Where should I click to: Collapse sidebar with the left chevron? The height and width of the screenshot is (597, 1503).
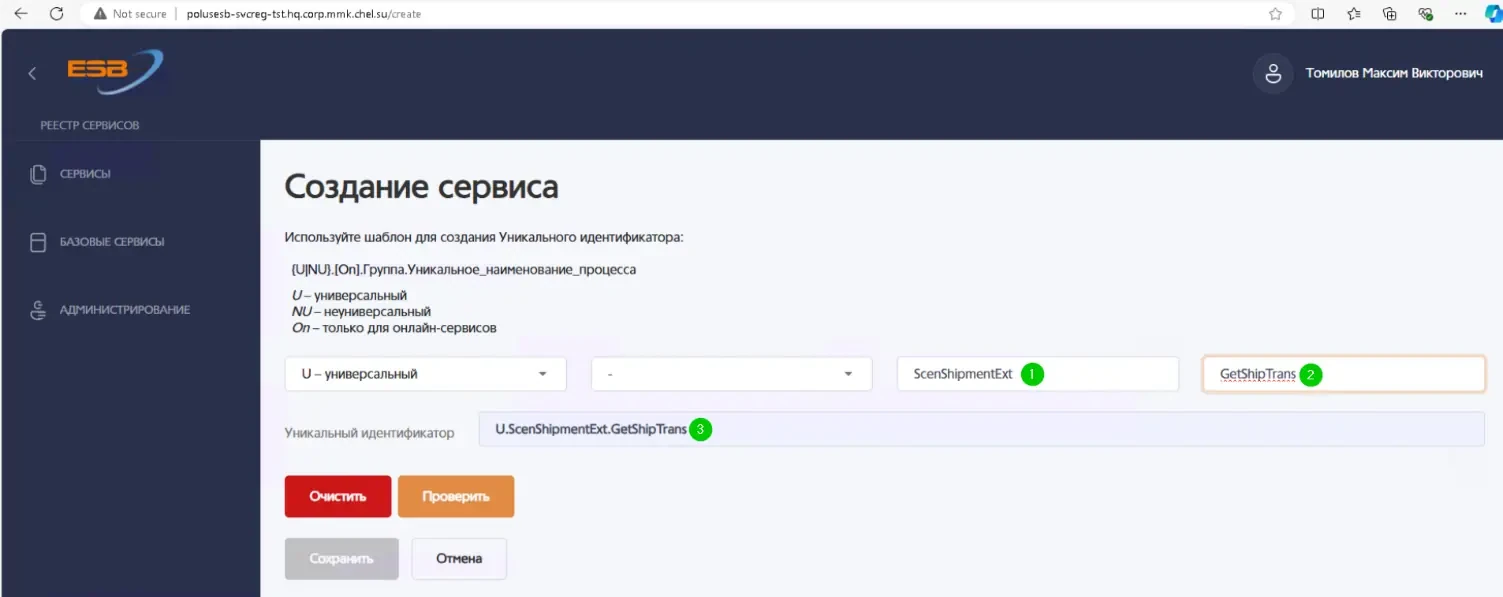(x=32, y=73)
